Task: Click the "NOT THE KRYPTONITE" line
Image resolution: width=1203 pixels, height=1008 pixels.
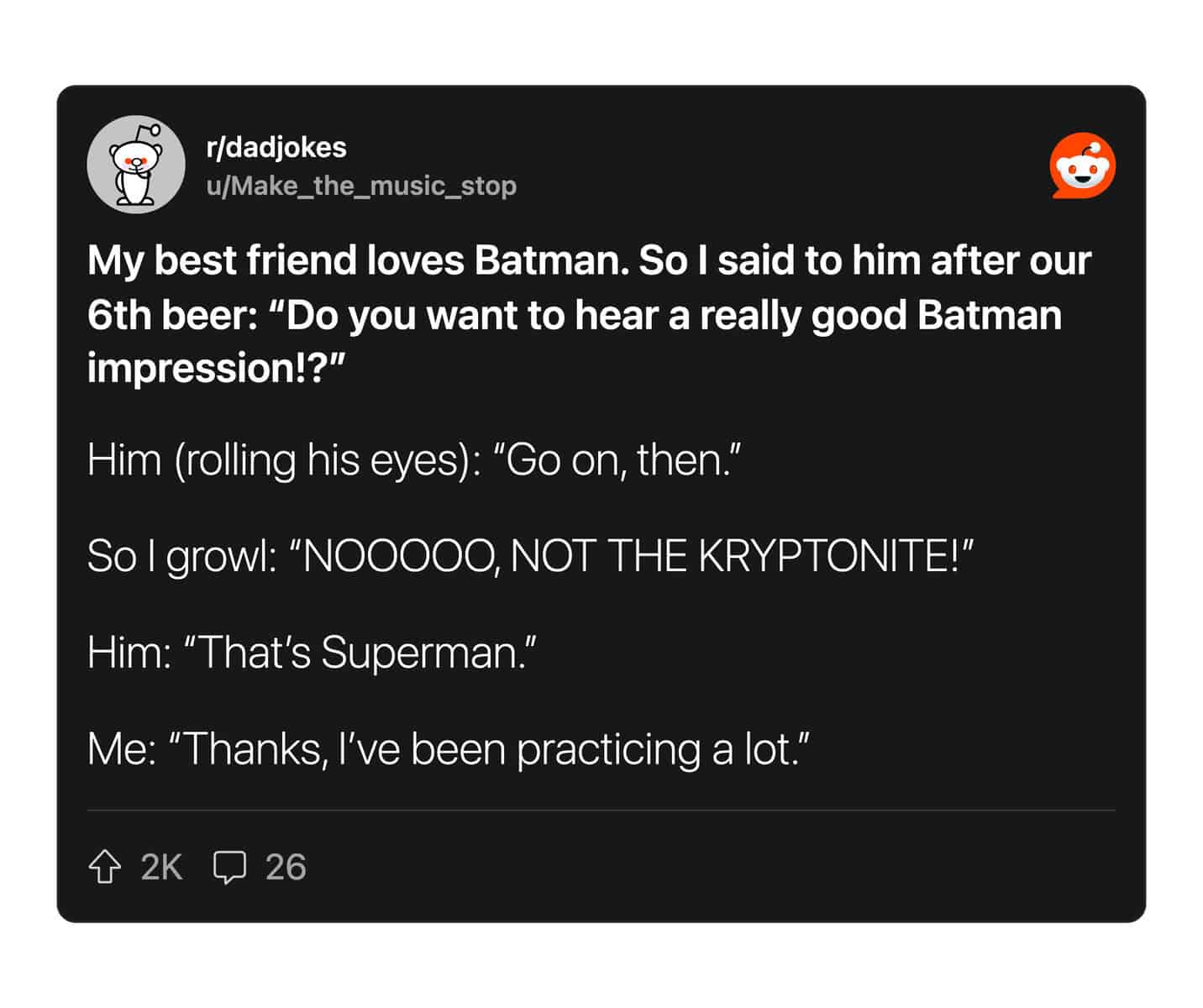Action: [x=530, y=556]
